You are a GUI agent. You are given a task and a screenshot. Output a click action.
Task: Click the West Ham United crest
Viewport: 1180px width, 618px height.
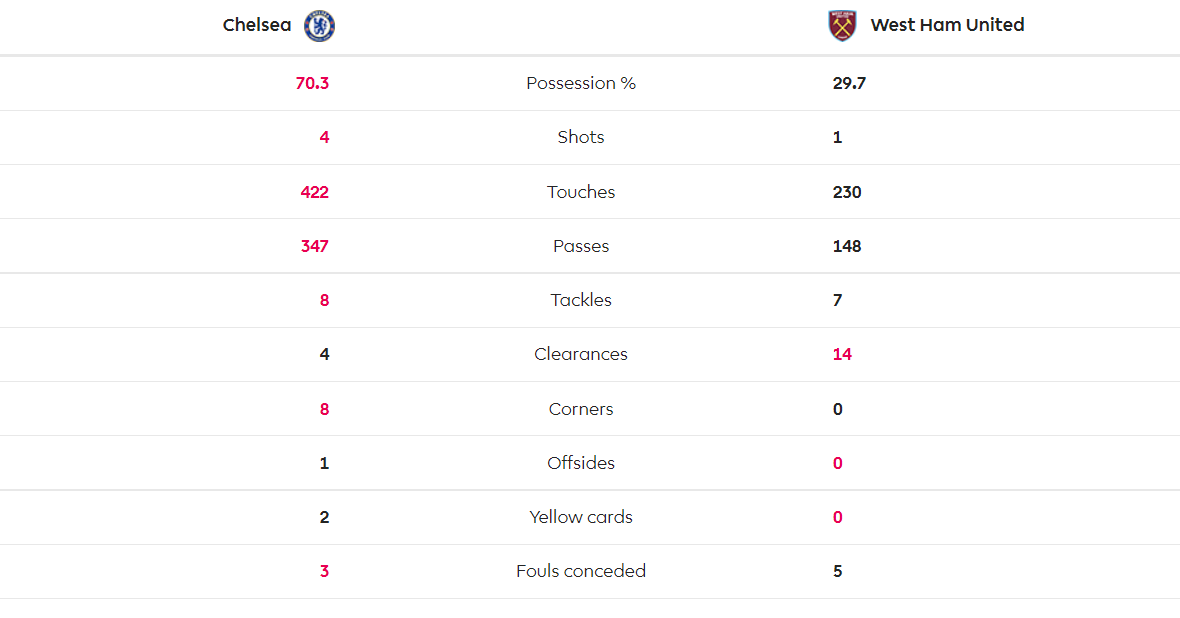click(x=843, y=26)
